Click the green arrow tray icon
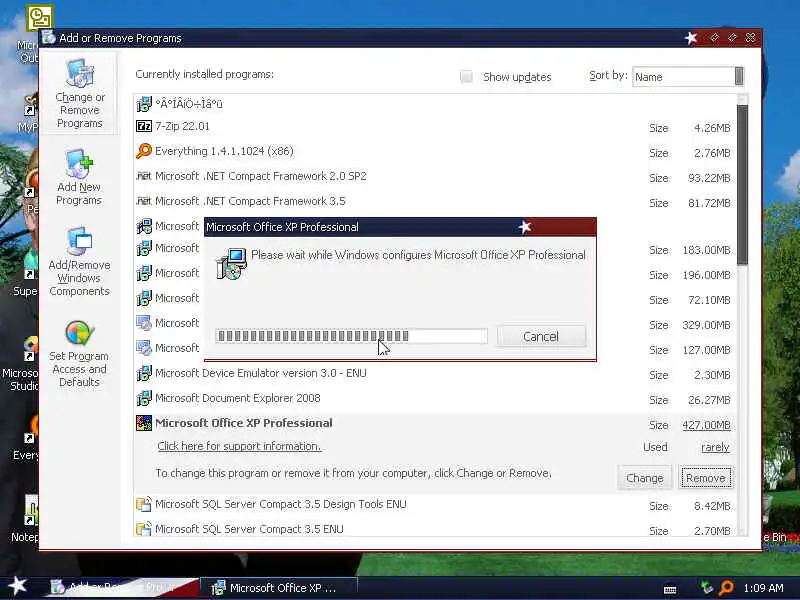 (x=707, y=587)
